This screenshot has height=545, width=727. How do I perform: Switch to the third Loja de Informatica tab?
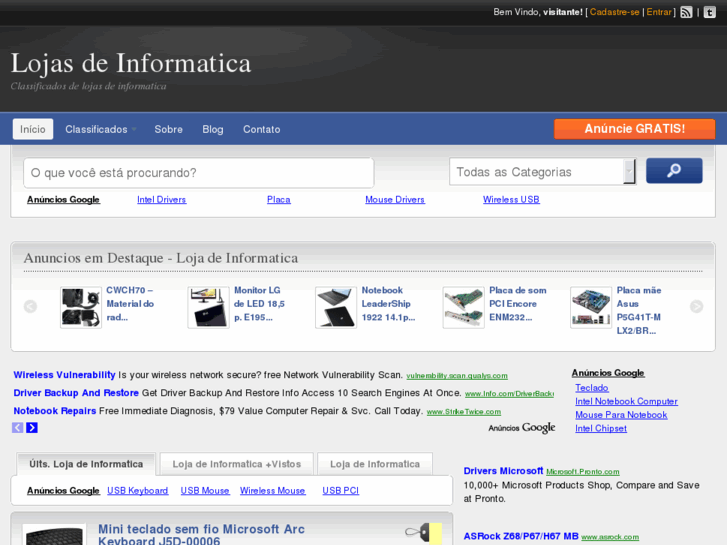click(x=375, y=464)
